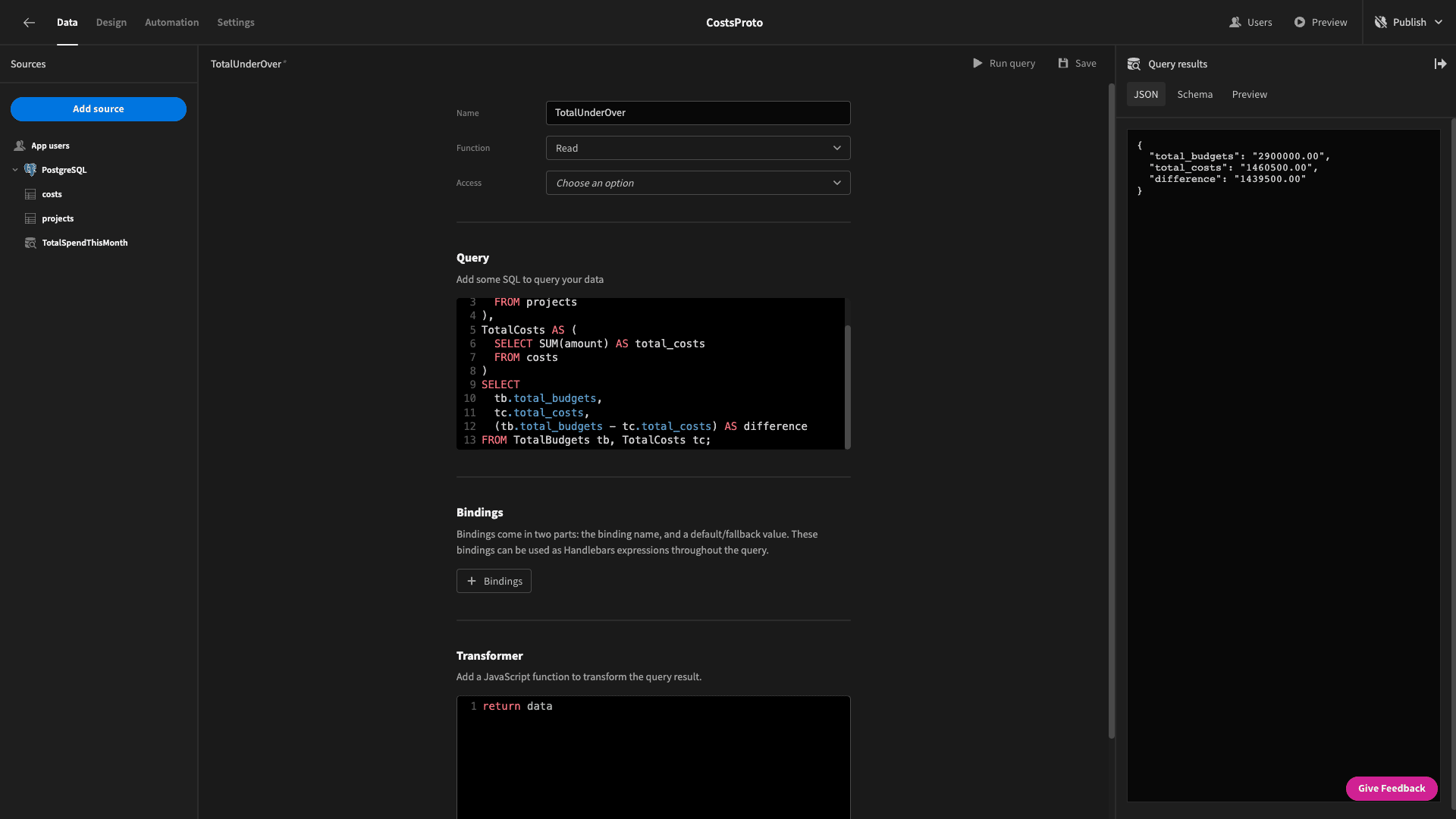Click the costs table icon
Viewport: 1456px width, 819px height.
(30, 194)
